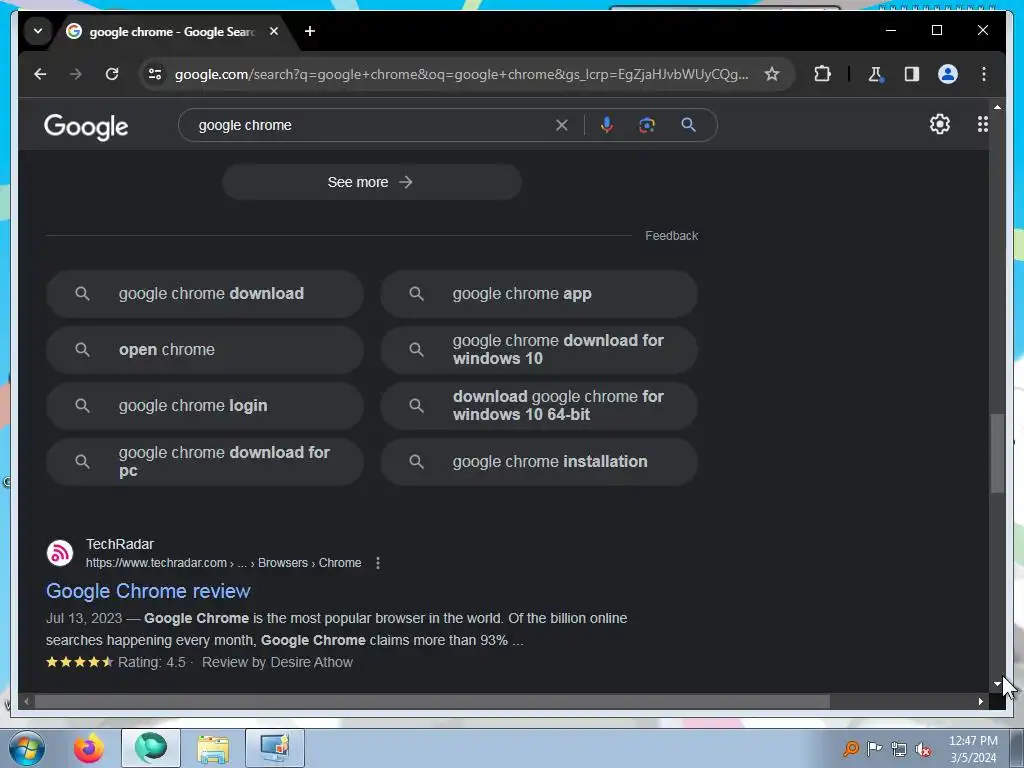The width and height of the screenshot is (1024, 768).
Task: Click the scroll right arrow
Action: (981, 702)
